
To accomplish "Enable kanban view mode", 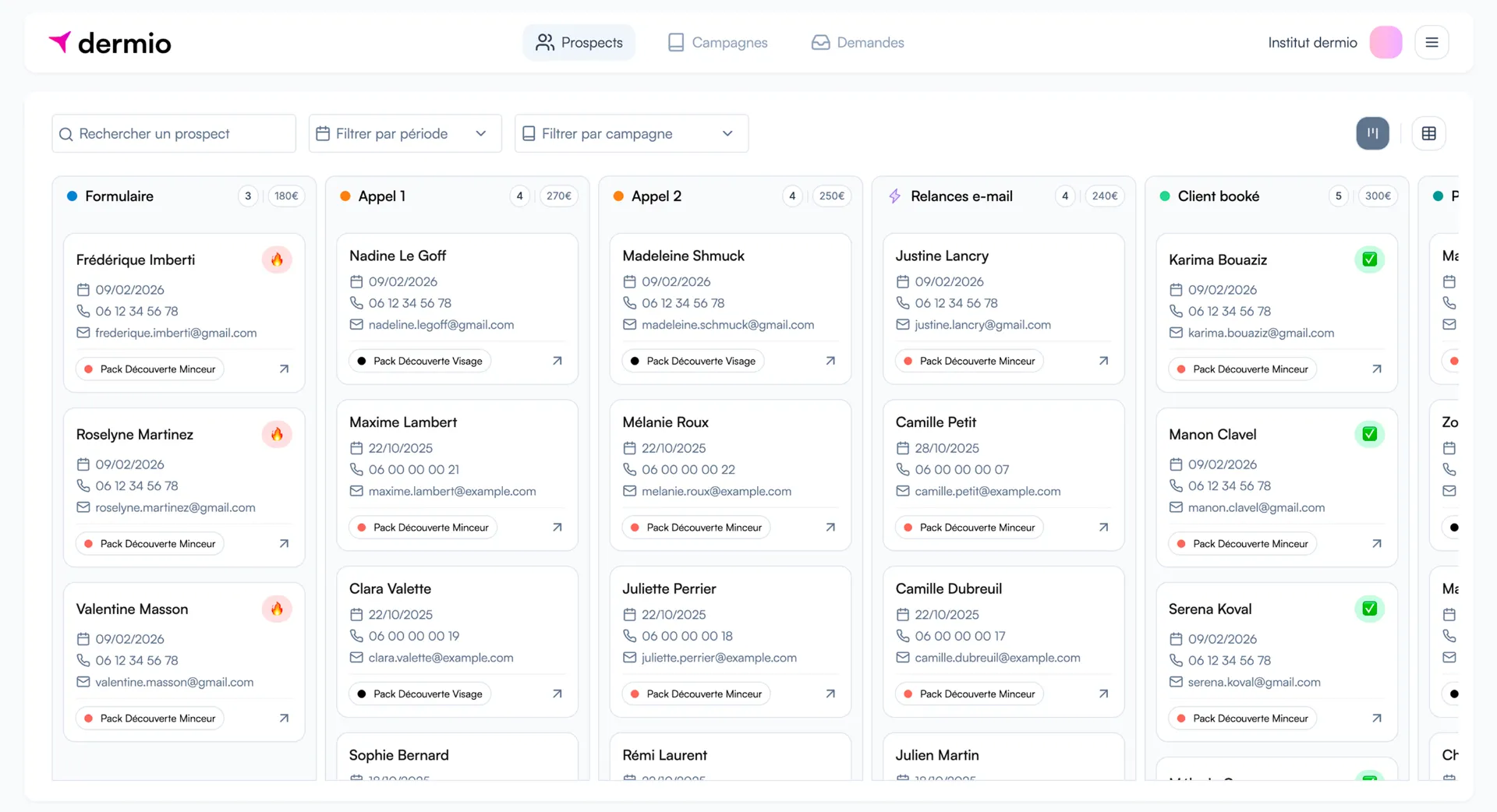I will point(1372,133).
